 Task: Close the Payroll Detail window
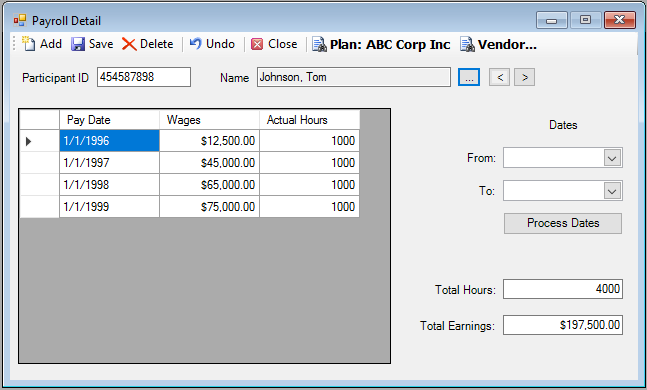pos(619,20)
